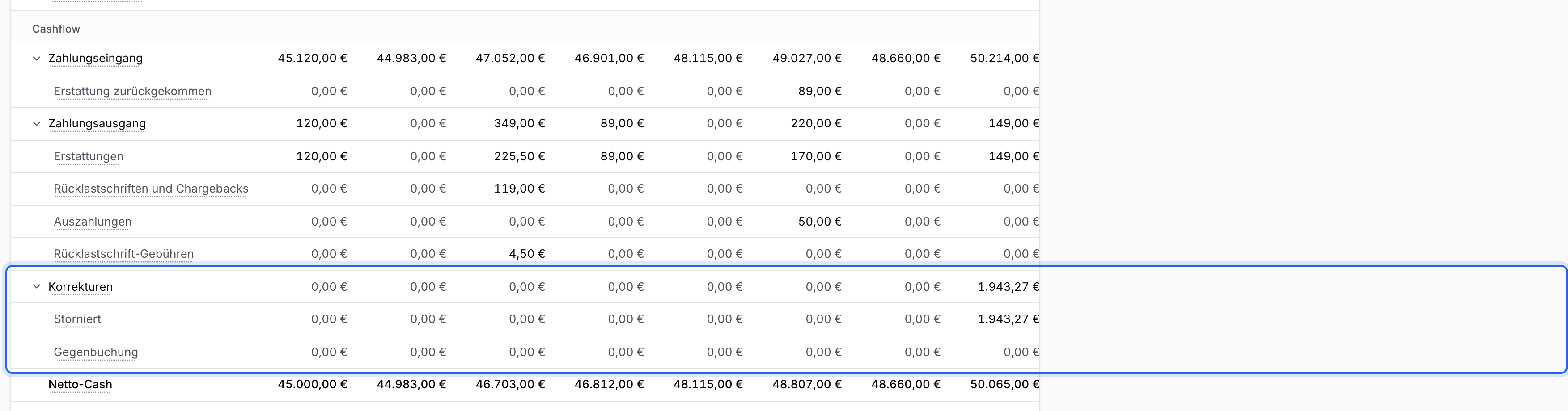Select the 4,50 € Rücklastschrift-Gebühren value
This screenshot has width=1568, height=411.
pyautogui.click(x=526, y=254)
